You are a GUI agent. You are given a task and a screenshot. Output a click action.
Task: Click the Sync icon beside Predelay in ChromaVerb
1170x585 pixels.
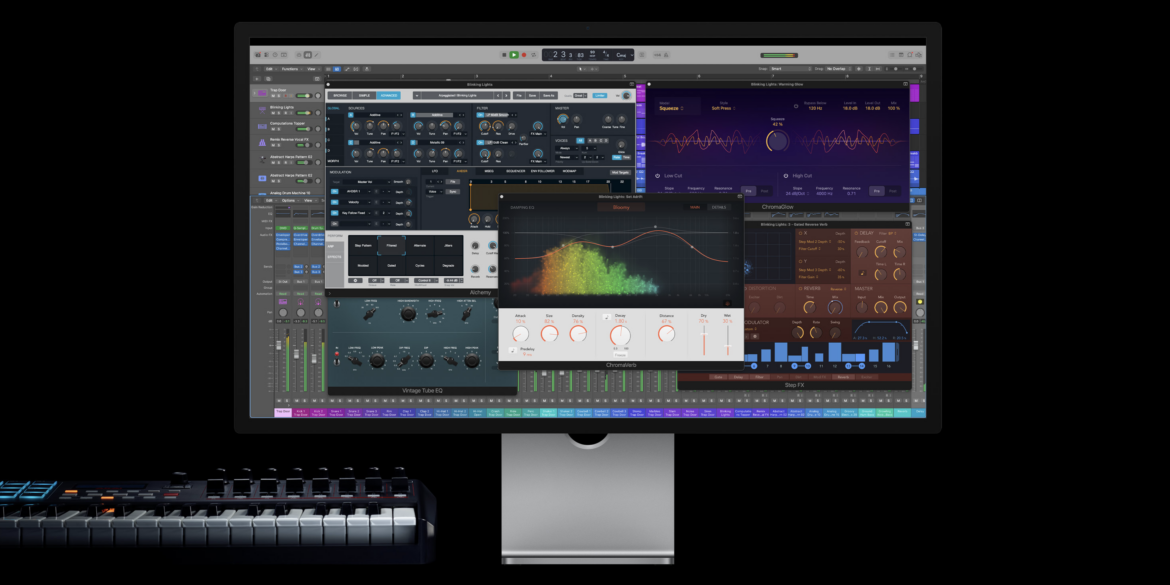pos(512,349)
